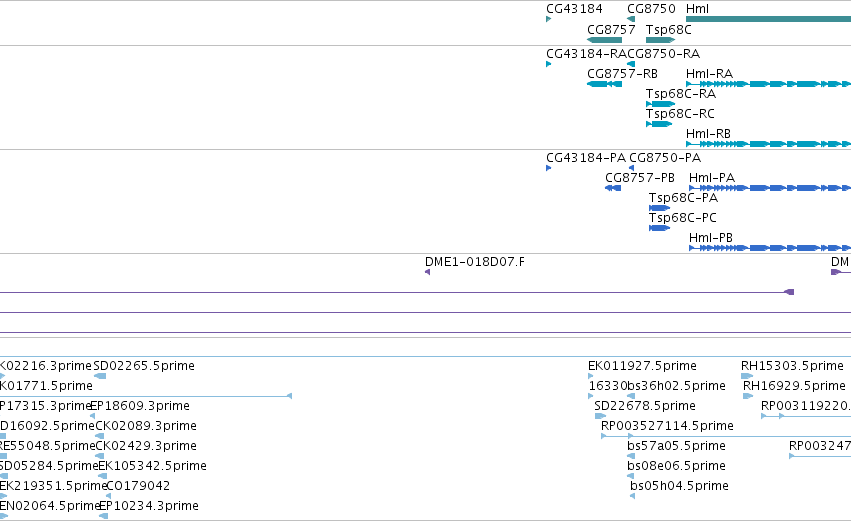The width and height of the screenshot is (851, 521).
Task: Select the DME1-018D07.F feature label
Action: point(475,262)
